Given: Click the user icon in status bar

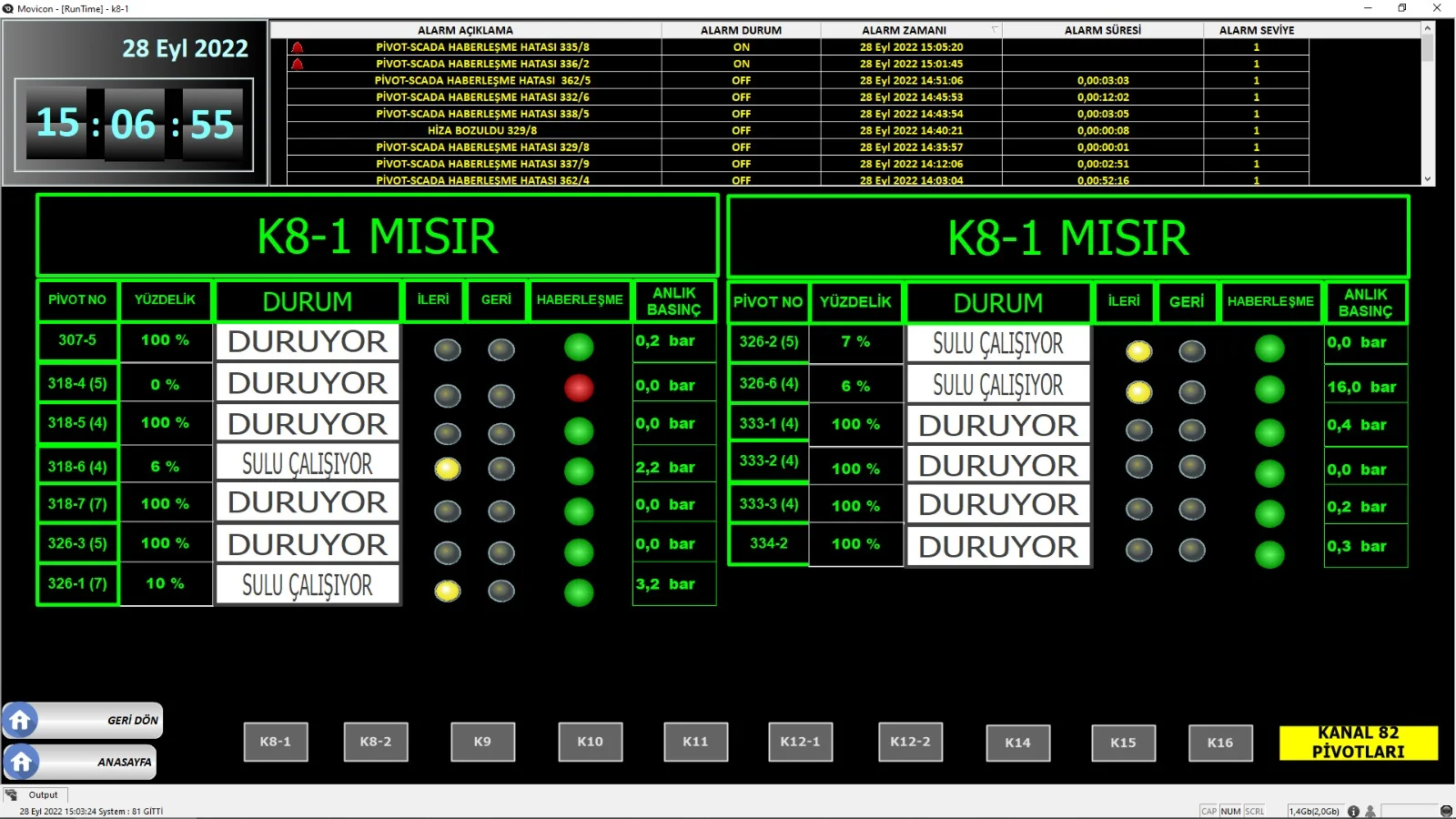Looking at the screenshot, I should (1370, 811).
